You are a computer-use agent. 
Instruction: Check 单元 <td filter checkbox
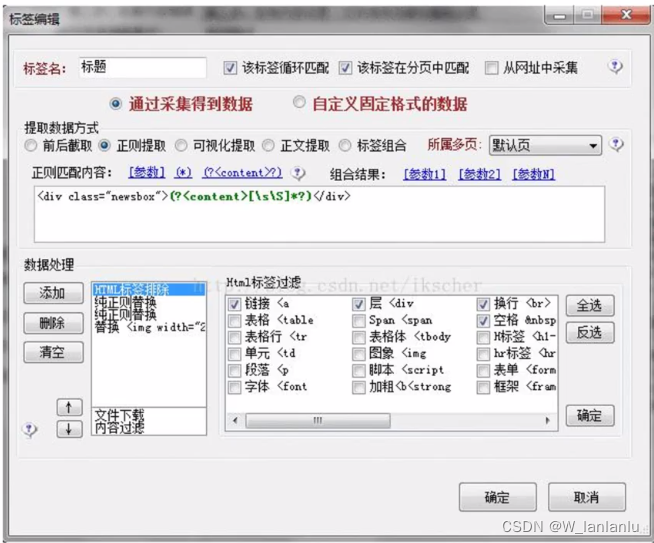coord(234,354)
